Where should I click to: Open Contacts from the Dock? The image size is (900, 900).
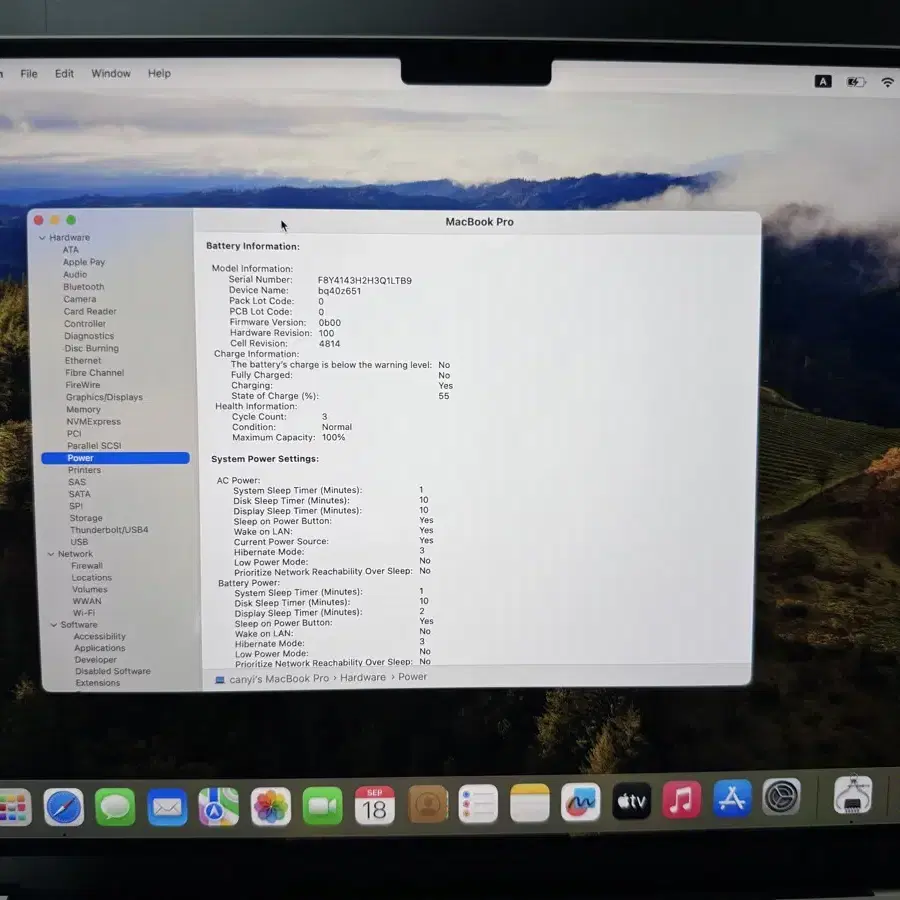[x=428, y=804]
